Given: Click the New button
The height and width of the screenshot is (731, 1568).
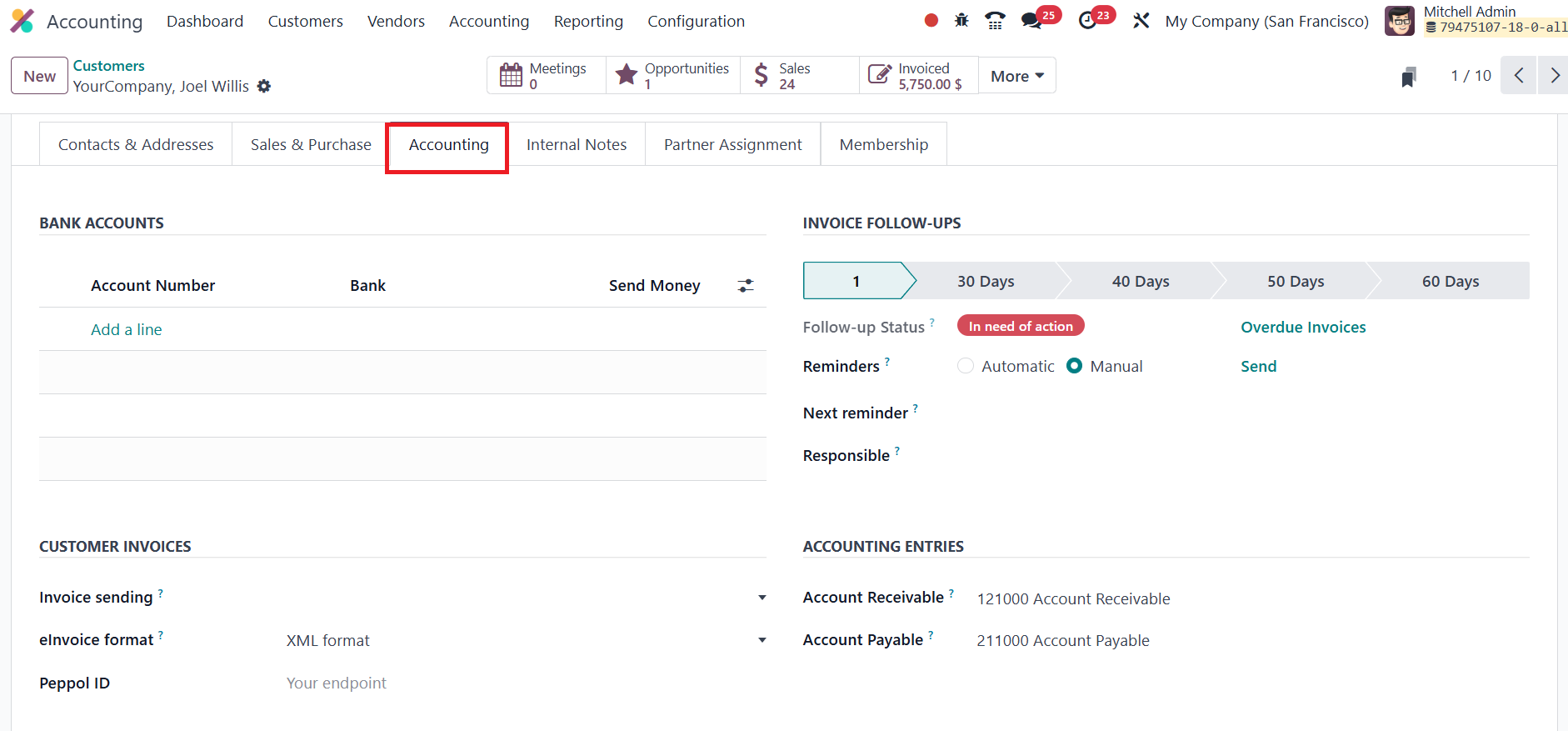Looking at the screenshot, I should point(39,76).
